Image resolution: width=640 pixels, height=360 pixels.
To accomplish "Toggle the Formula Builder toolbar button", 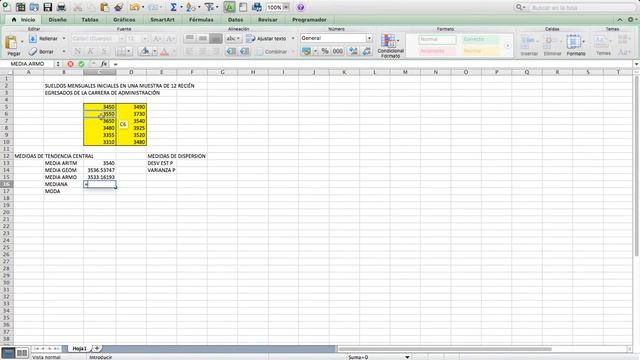I will coord(229,7).
